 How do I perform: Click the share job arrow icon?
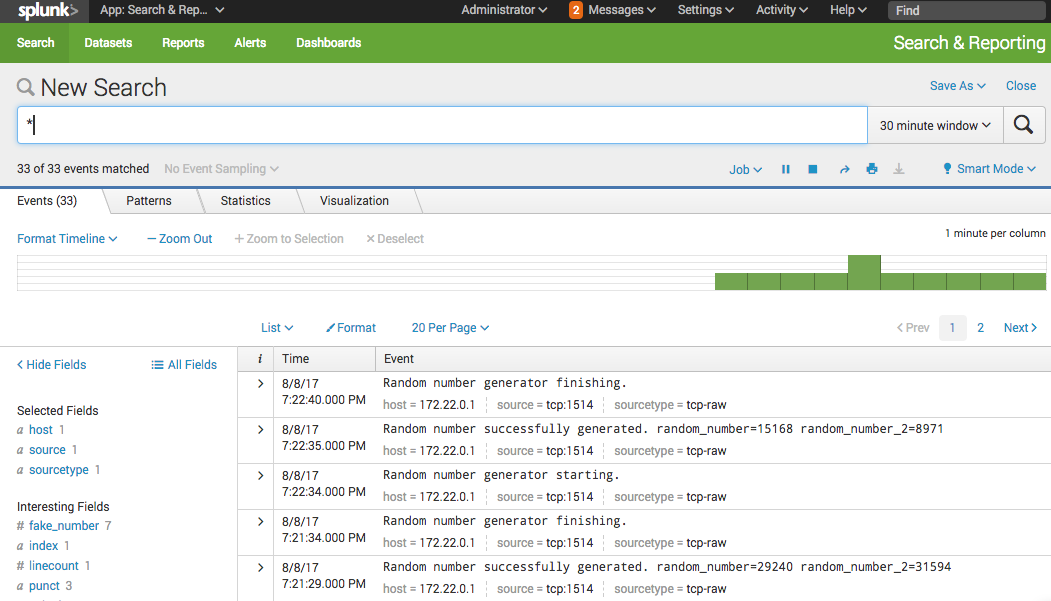click(844, 169)
